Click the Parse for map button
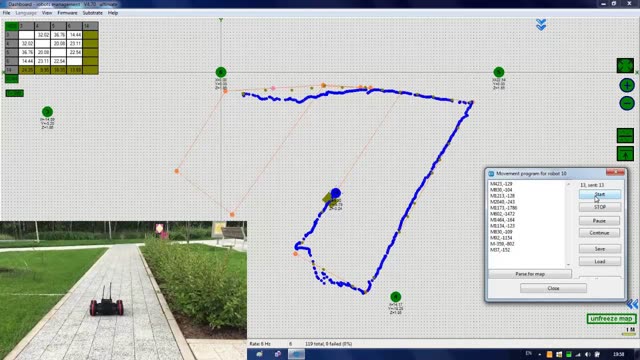Screen dimensions: 640x360 (530, 274)
